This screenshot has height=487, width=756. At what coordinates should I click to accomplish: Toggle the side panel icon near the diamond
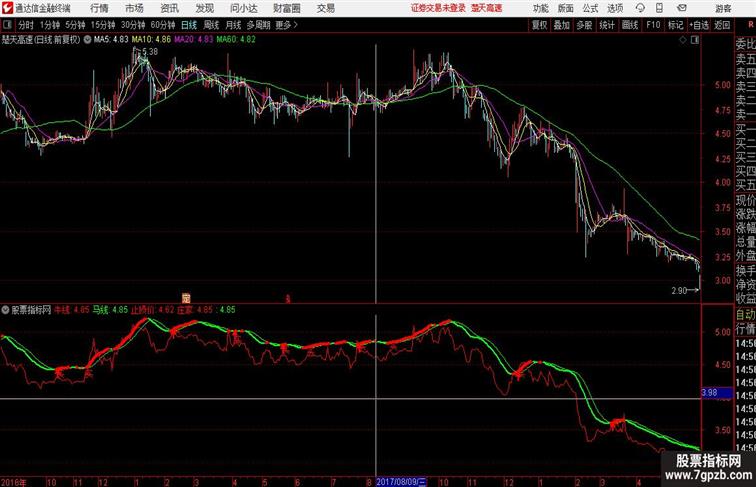695,40
